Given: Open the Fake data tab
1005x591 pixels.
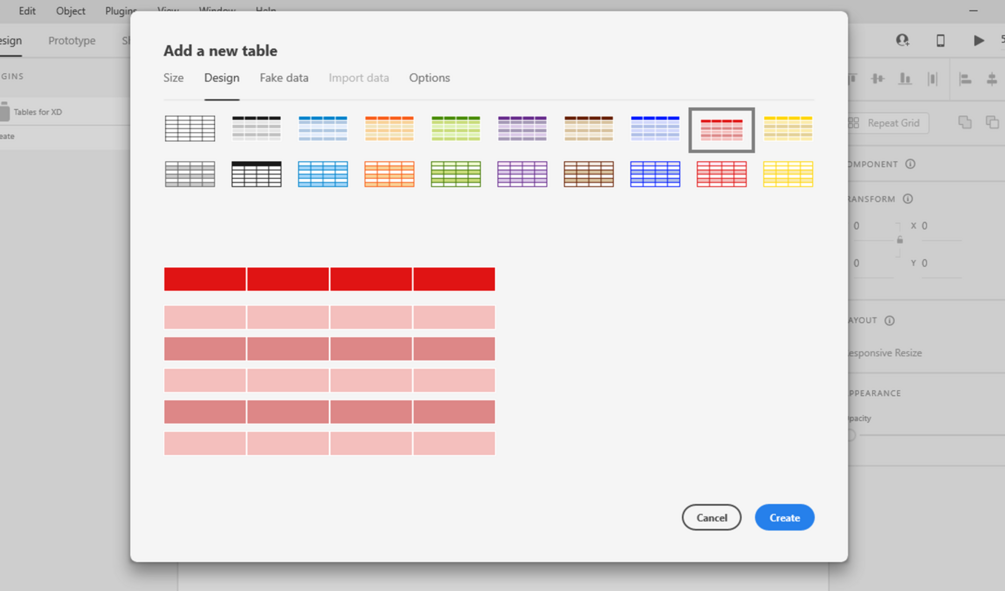Looking at the screenshot, I should click(x=284, y=78).
